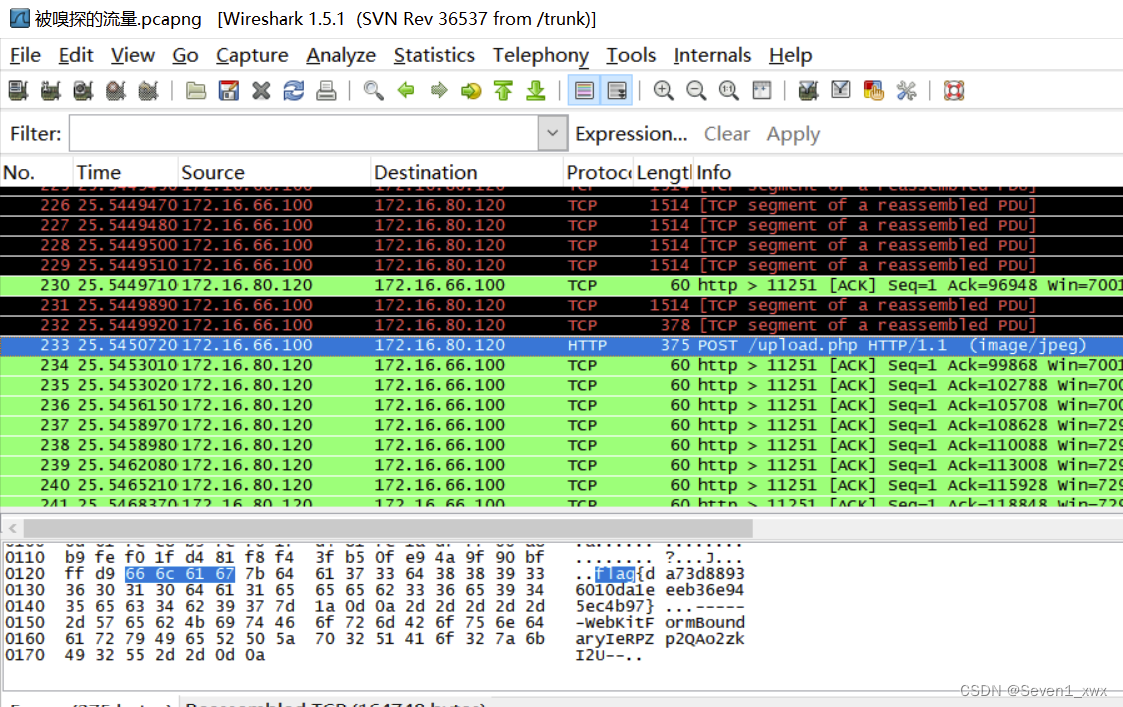The width and height of the screenshot is (1123, 707).
Task: Click the Clear filter button
Action: coord(726,134)
